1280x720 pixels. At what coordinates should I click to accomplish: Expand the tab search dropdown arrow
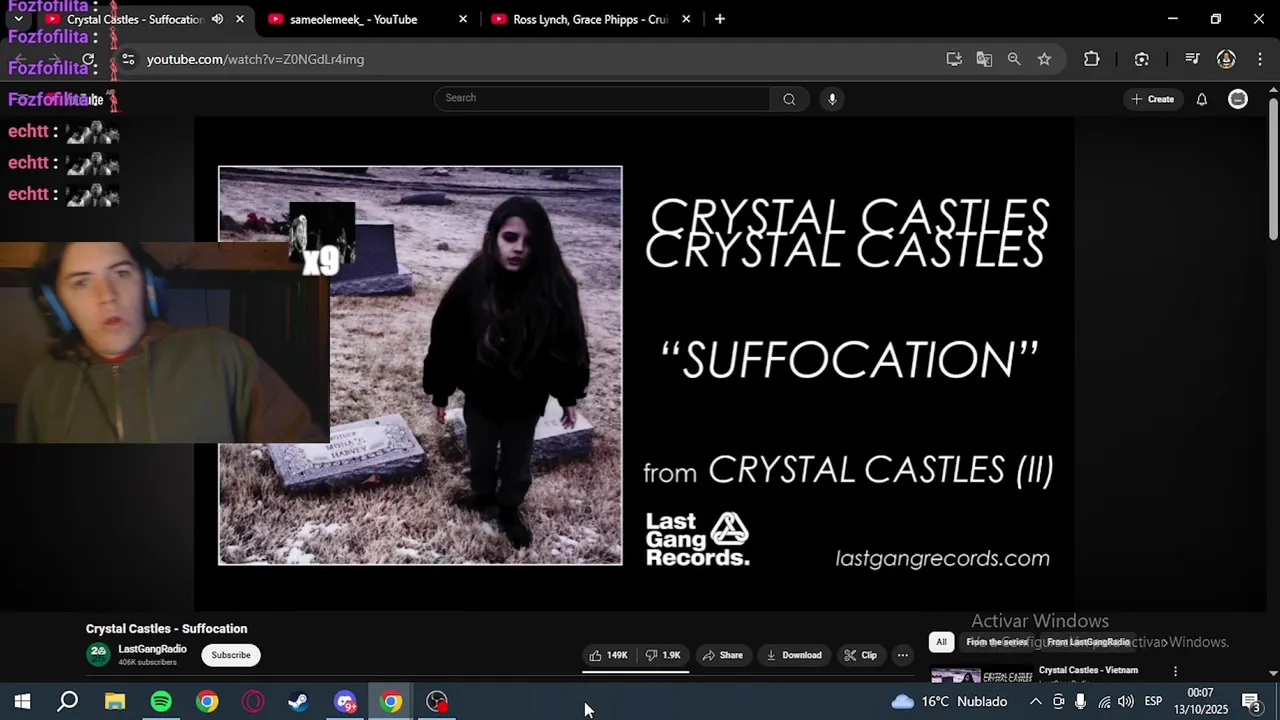[18, 19]
